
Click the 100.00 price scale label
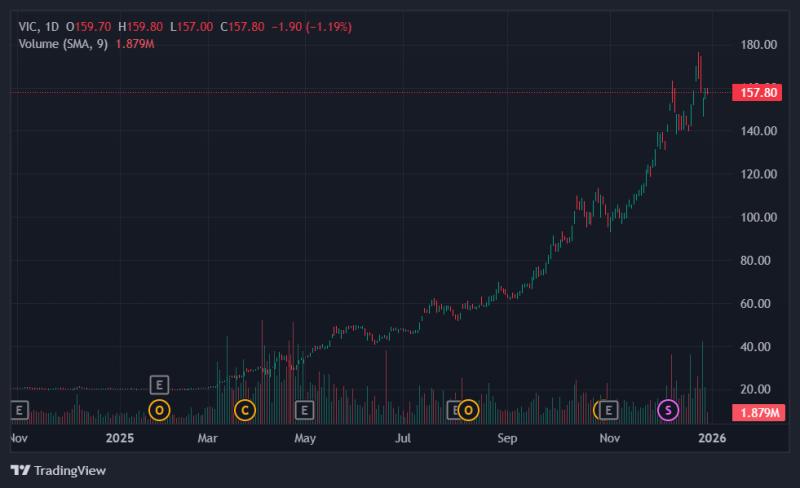[x=759, y=217]
